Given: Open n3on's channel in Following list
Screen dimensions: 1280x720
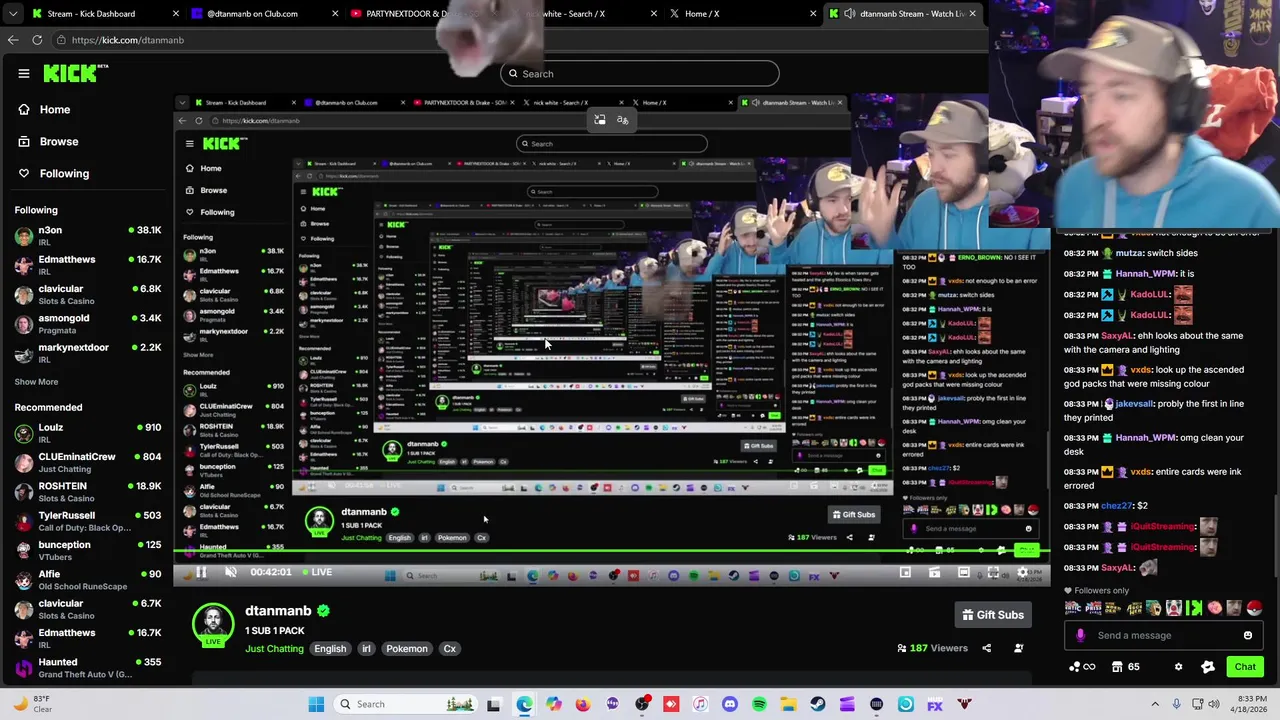Looking at the screenshot, I should (x=88, y=236).
